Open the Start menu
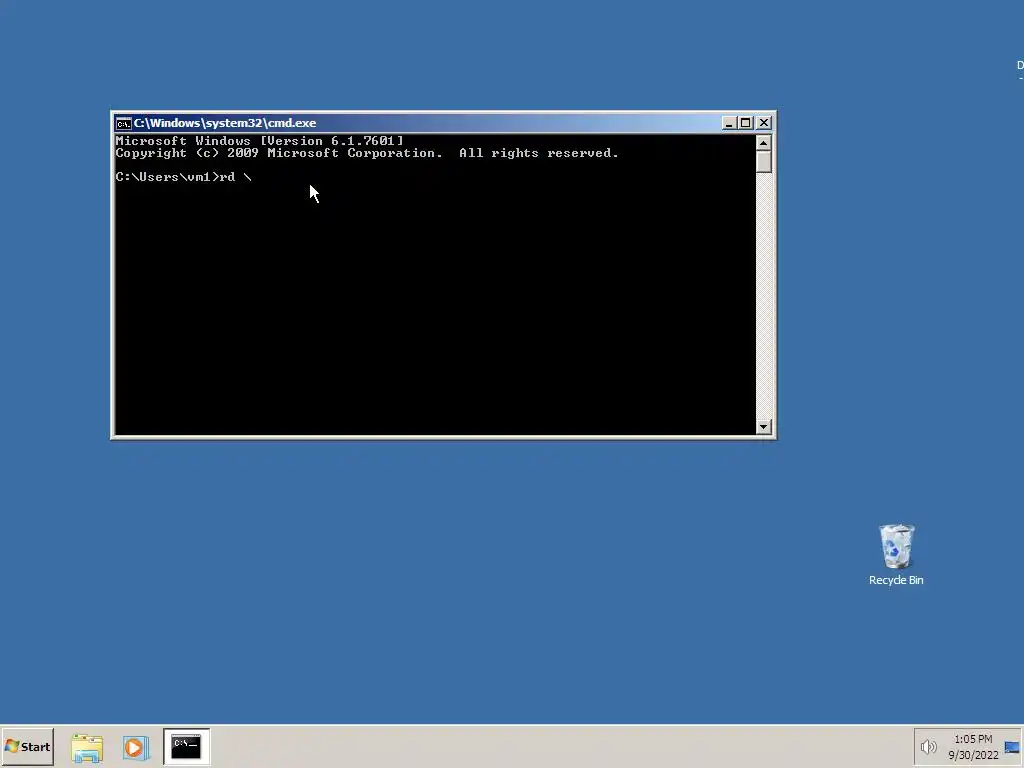1024x768 pixels. click(27, 746)
